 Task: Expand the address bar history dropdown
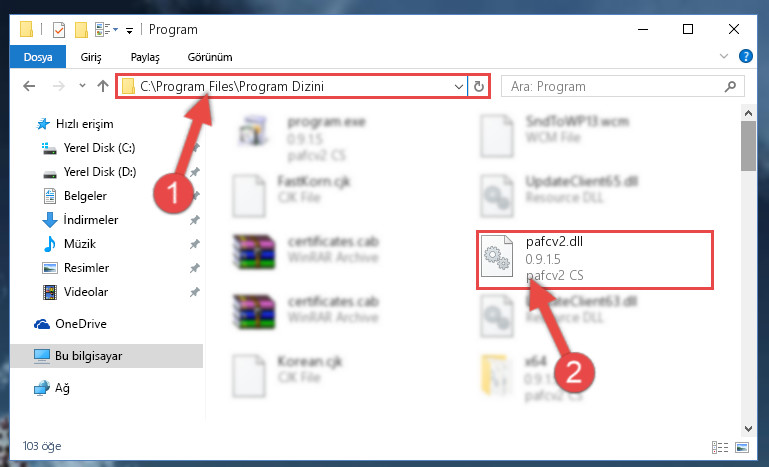[x=459, y=87]
